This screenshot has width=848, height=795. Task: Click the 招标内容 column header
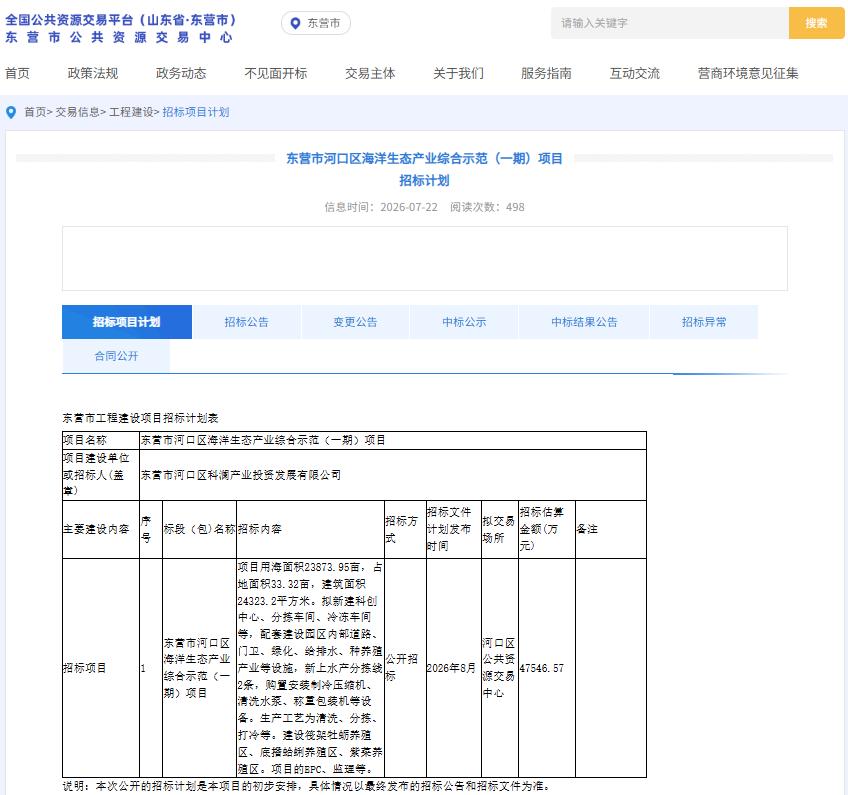[x=310, y=529]
